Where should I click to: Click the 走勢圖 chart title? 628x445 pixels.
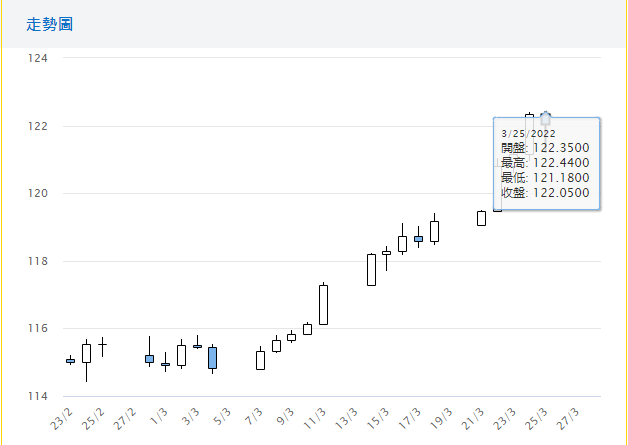[x=50, y=23]
